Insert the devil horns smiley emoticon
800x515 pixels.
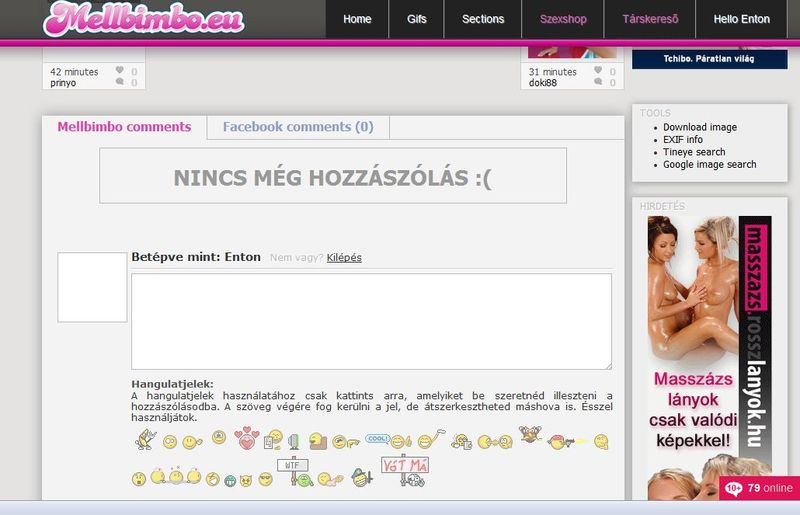coord(246,480)
